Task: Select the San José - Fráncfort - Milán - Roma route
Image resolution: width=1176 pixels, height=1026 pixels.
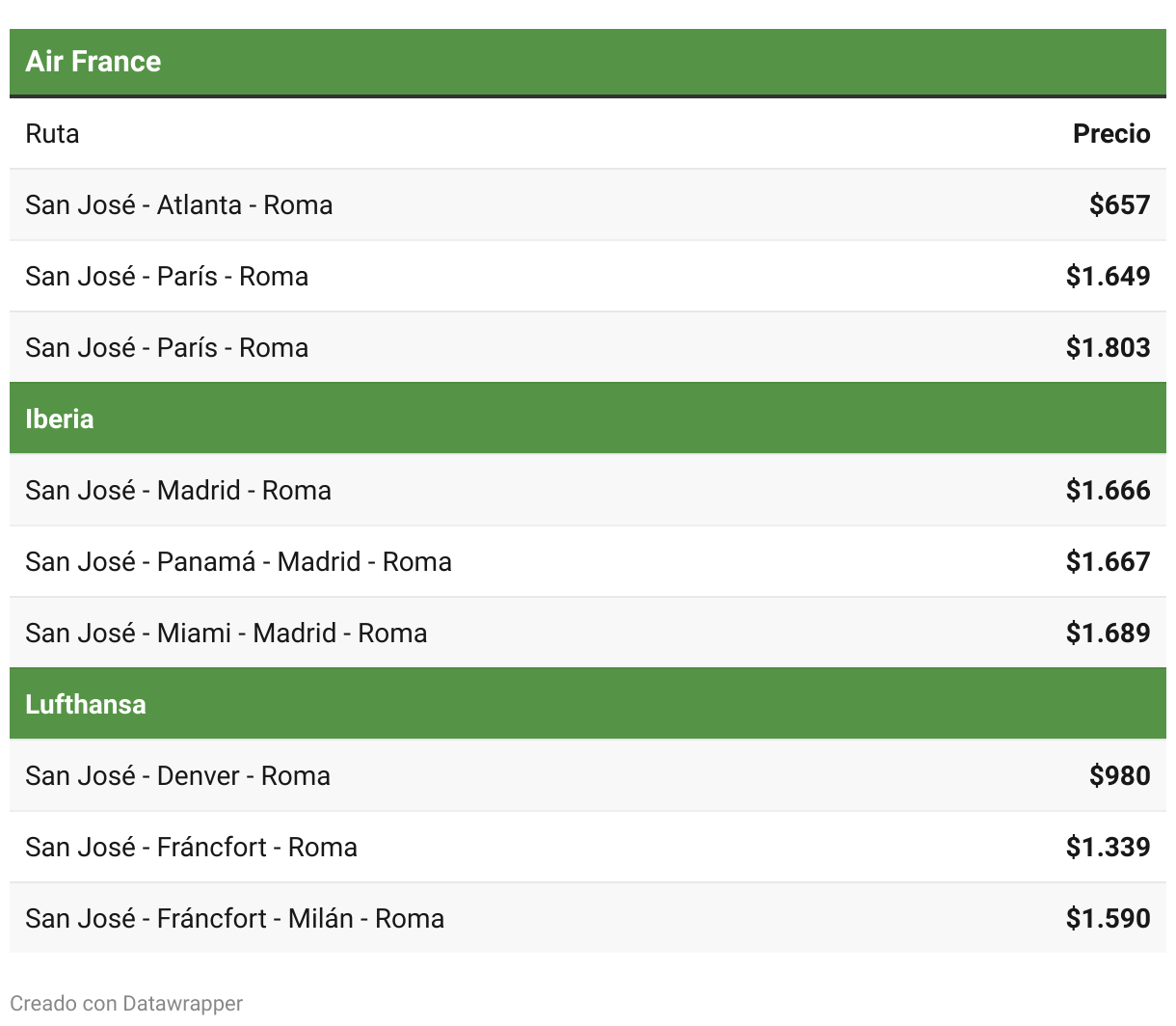Action: click(235, 918)
